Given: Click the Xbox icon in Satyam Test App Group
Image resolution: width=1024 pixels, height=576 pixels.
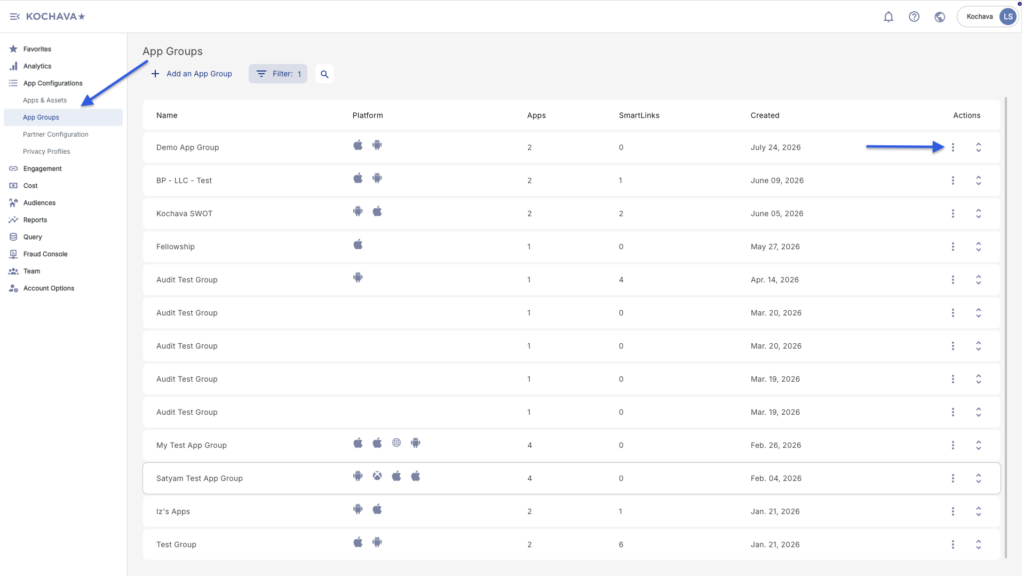Looking at the screenshot, I should [377, 476].
